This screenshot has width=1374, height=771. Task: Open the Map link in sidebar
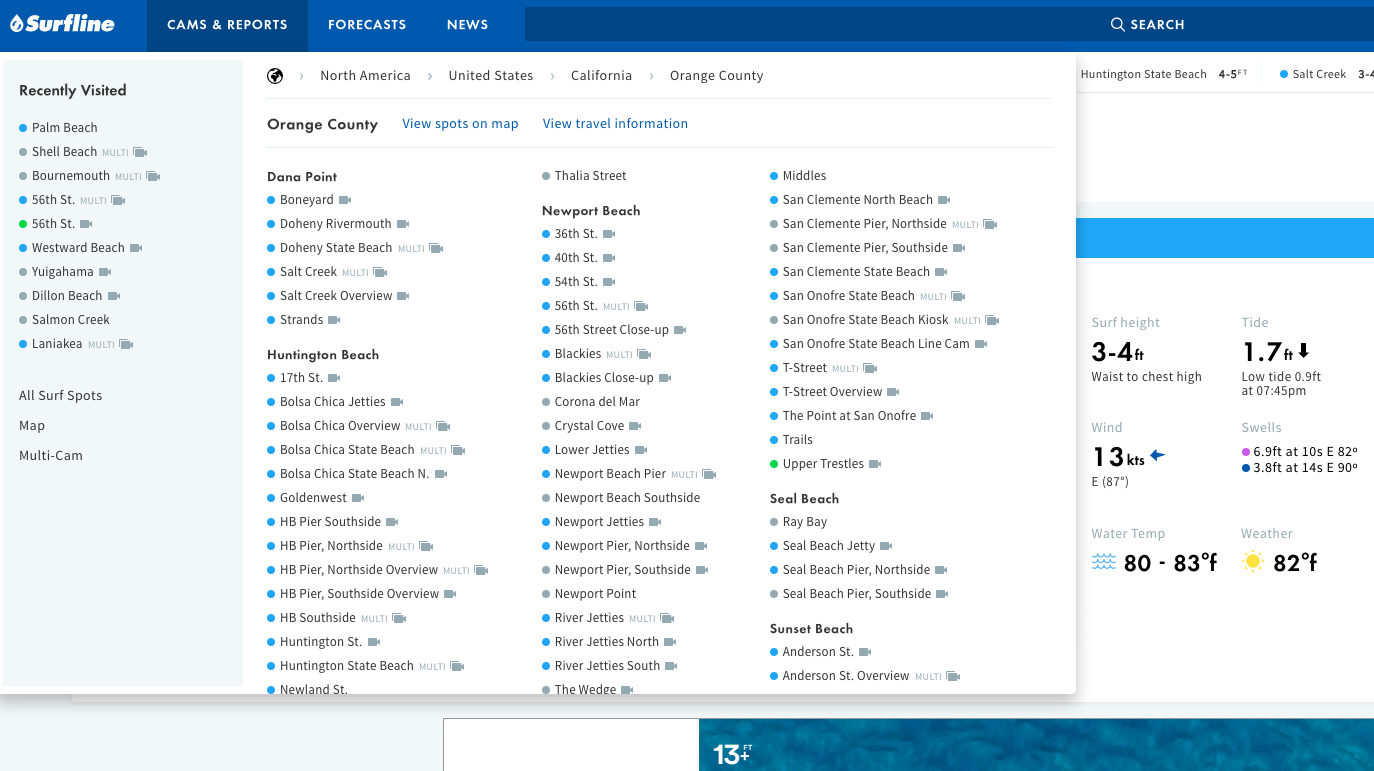[32, 426]
